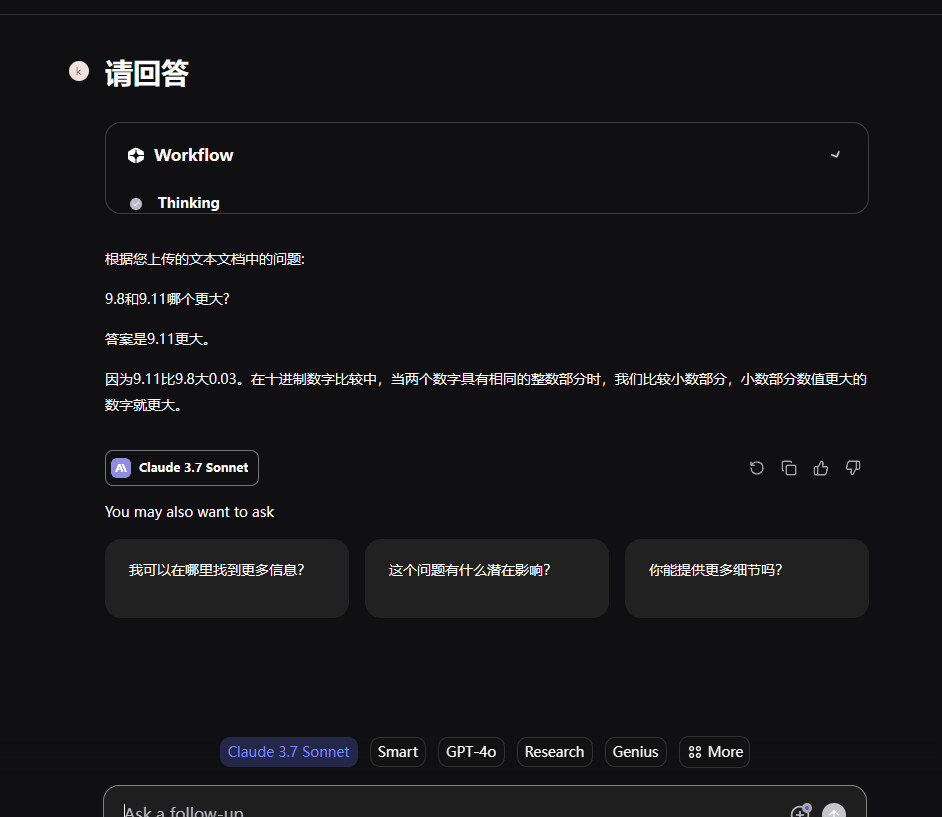This screenshot has width=942, height=817.
Task: Collapse the Workflow panel with the chevron
Action: 836,155
